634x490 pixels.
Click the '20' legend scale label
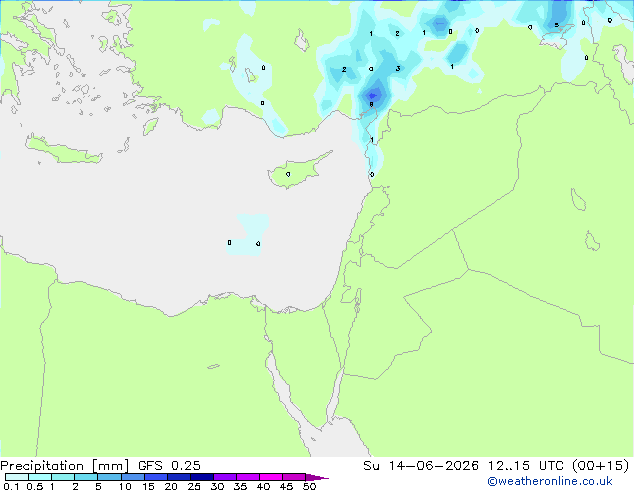[x=171, y=486]
